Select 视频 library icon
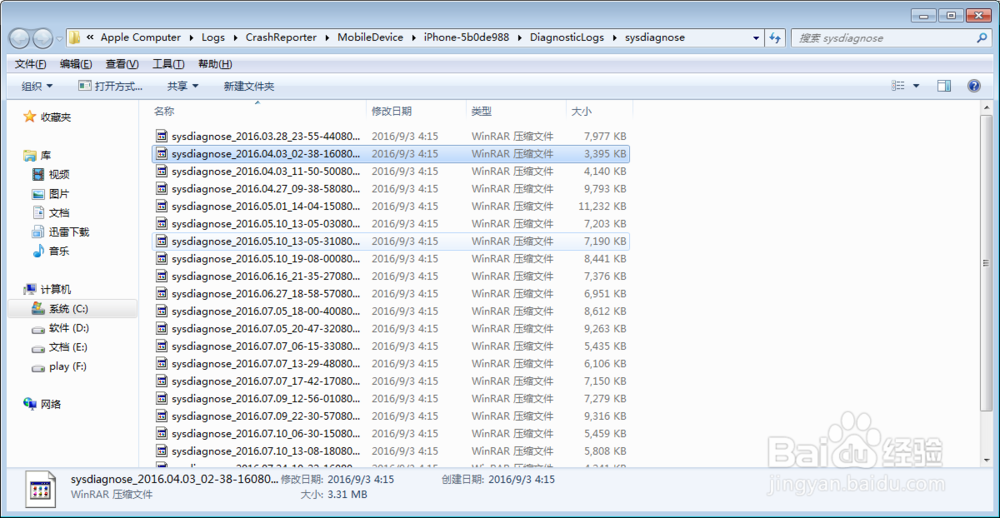Viewport: 1000px width, 518px height. click(x=39, y=175)
